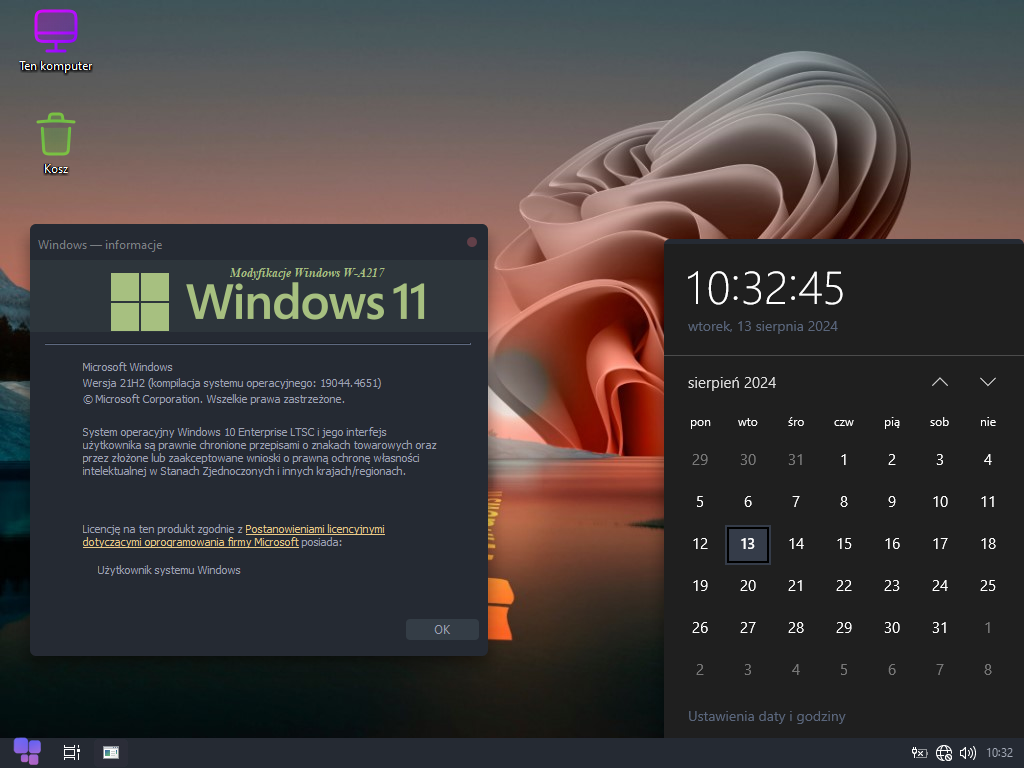
Task: Select the Kosz recycle bin icon
Action: [x=56, y=144]
